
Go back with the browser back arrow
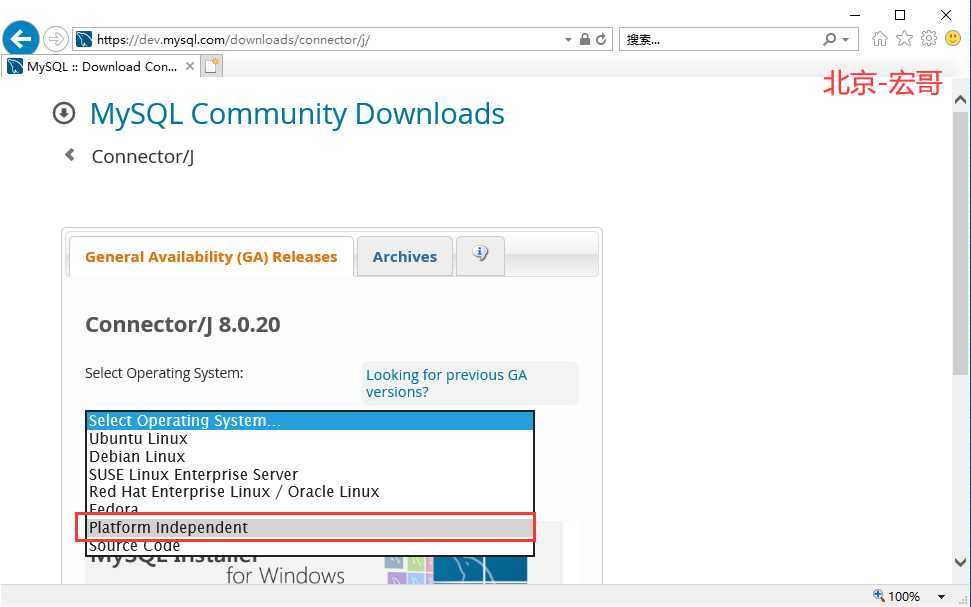tap(20, 39)
